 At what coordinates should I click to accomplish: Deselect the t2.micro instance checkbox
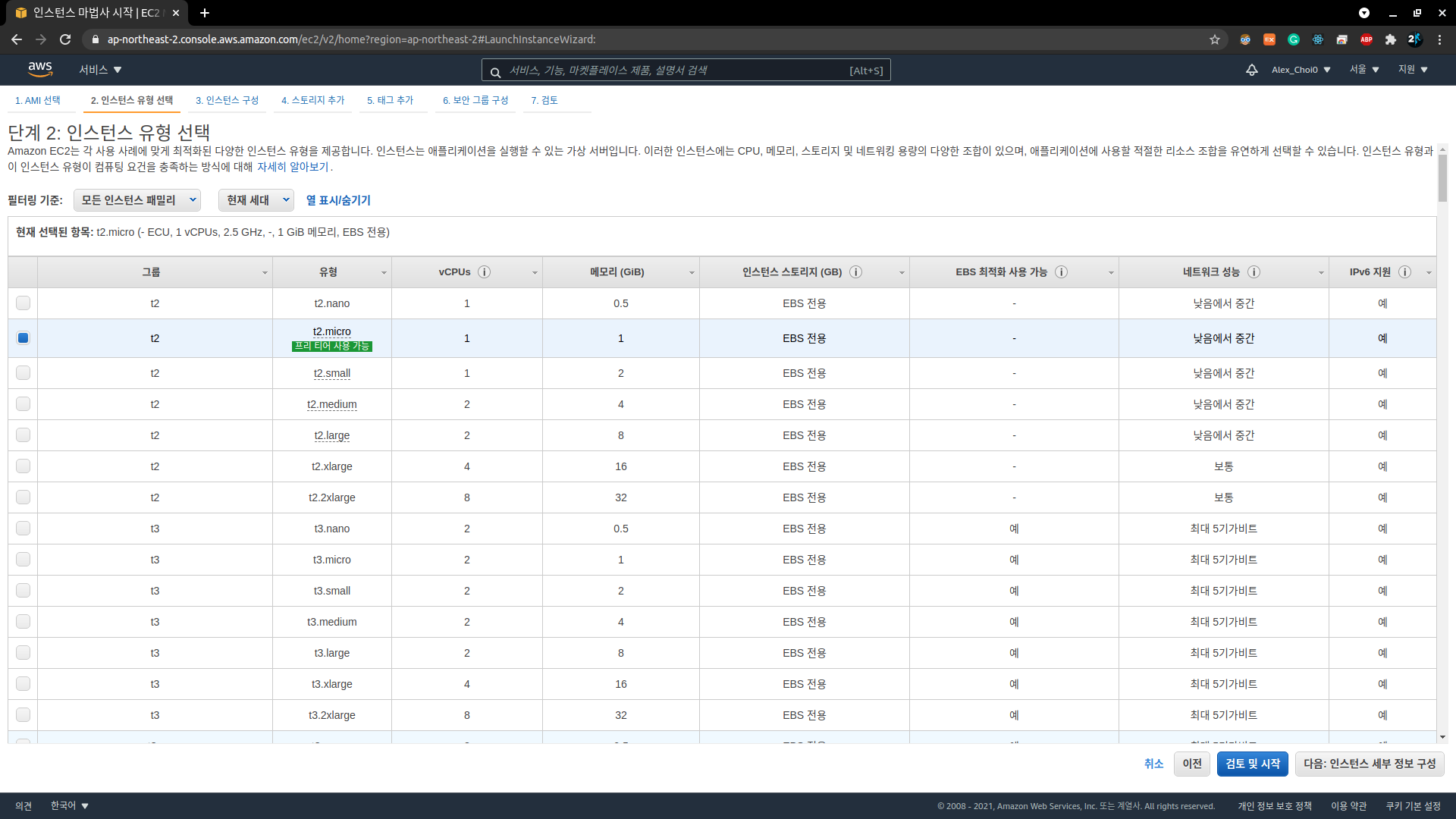[23, 338]
